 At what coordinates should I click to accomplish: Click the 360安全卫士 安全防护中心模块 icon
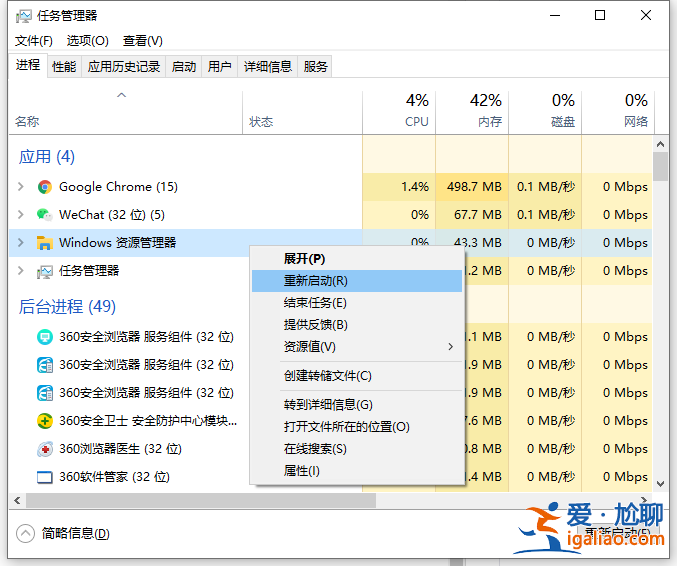(44, 421)
